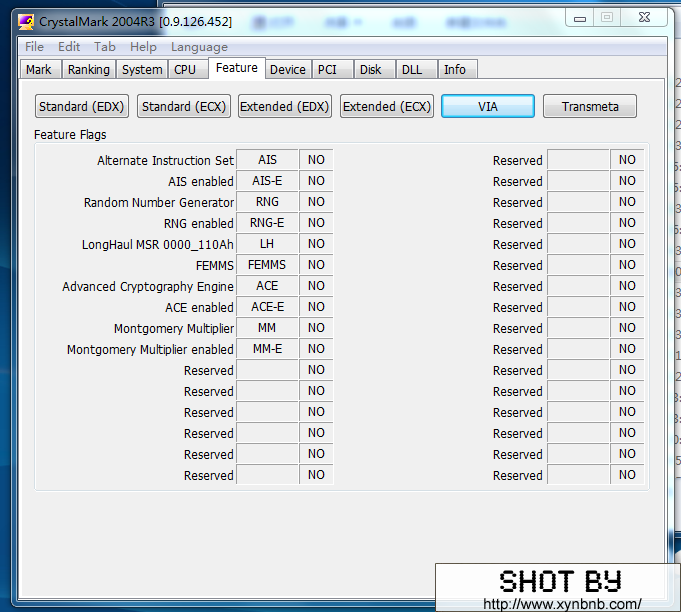Show Transmeta feature flags
This screenshot has height=612, width=681.
[590, 106]
